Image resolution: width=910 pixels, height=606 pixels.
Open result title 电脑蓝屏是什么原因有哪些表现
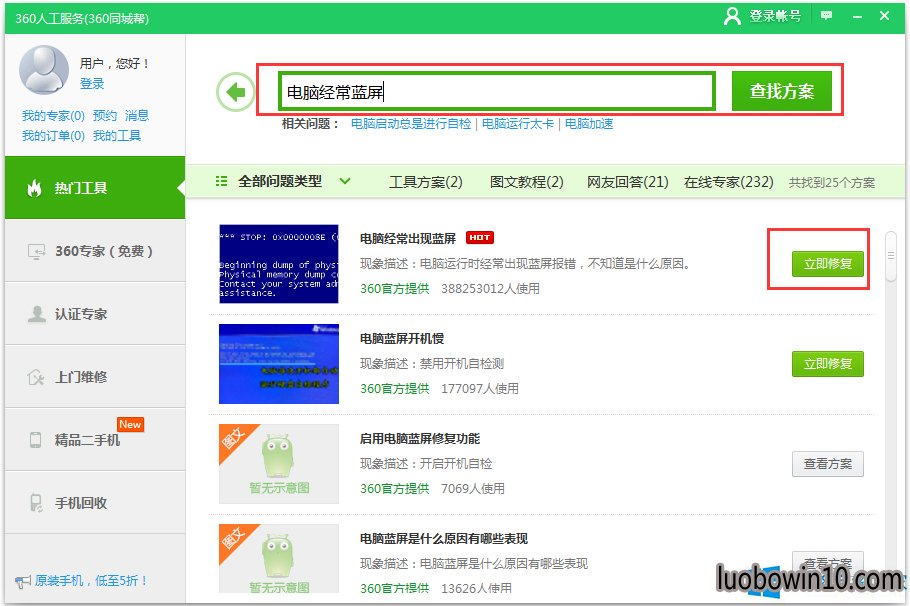(443, 538)
